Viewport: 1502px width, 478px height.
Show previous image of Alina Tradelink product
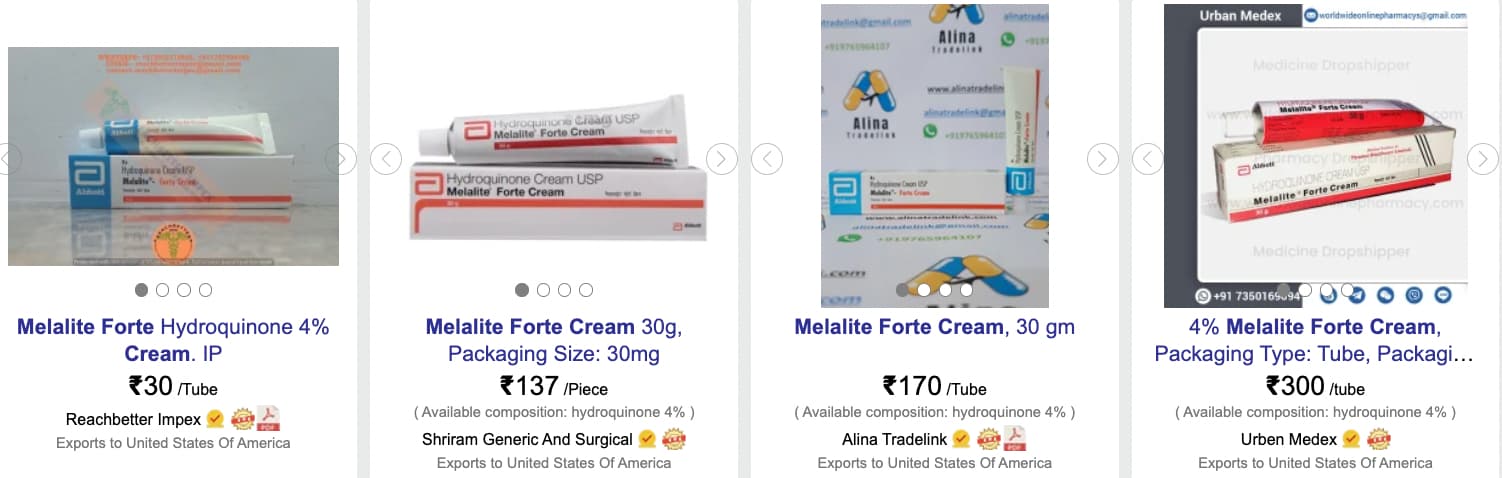(766, 158)
